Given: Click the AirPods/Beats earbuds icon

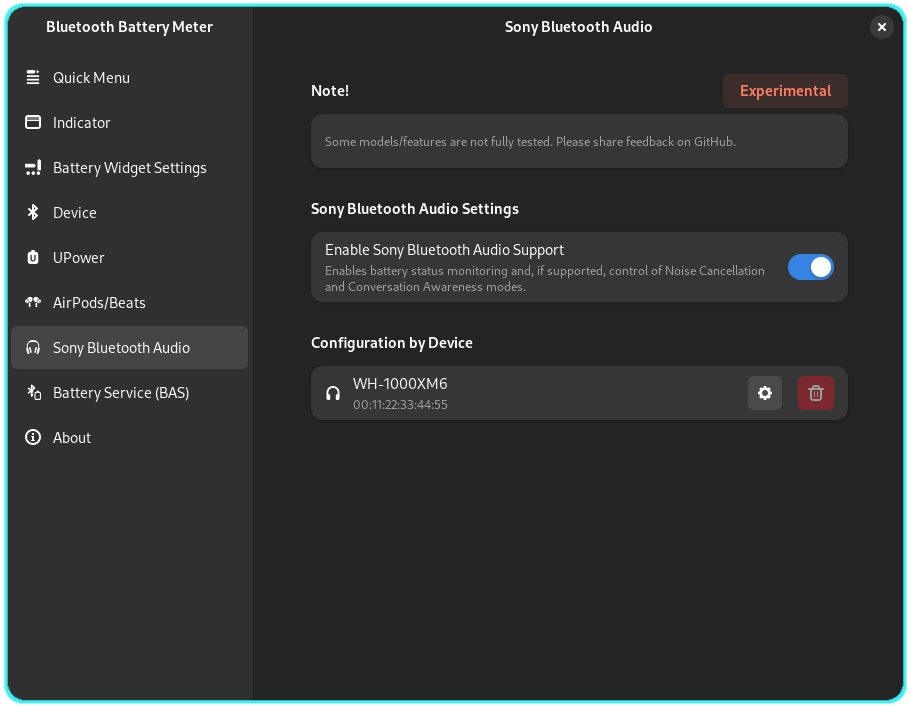Looking at the screenshot, I should 33,303.
